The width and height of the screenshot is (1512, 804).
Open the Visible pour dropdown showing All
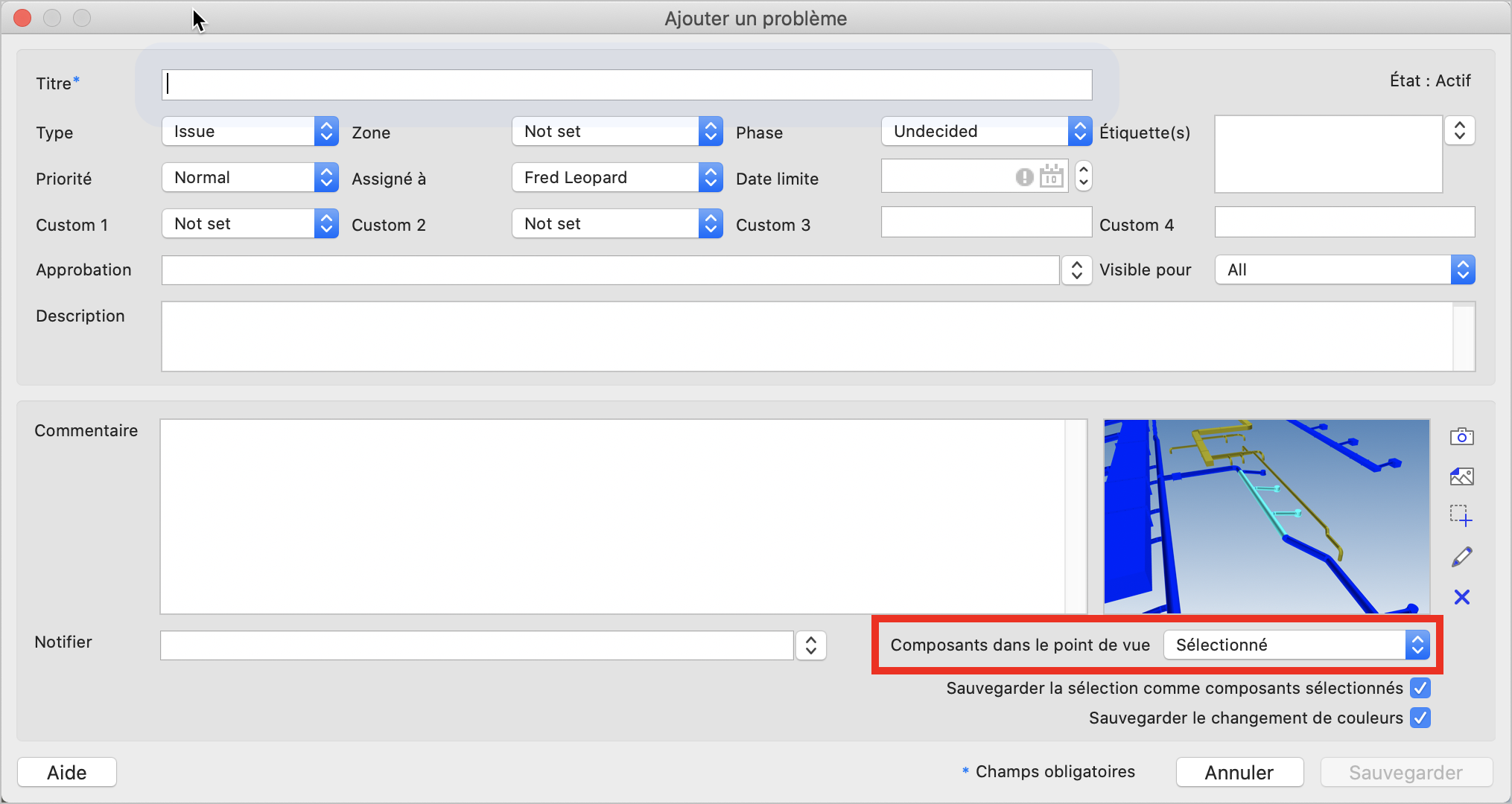click(1345, 269)
